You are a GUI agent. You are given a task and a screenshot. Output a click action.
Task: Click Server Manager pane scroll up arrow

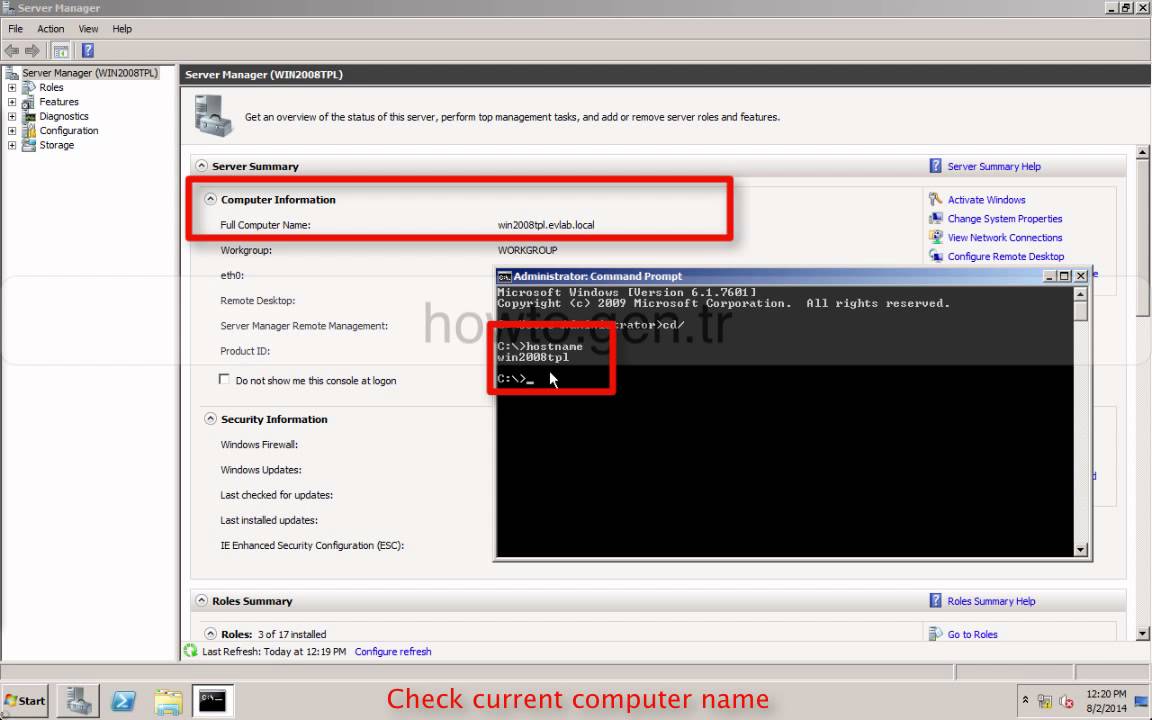coord(1142,153)
